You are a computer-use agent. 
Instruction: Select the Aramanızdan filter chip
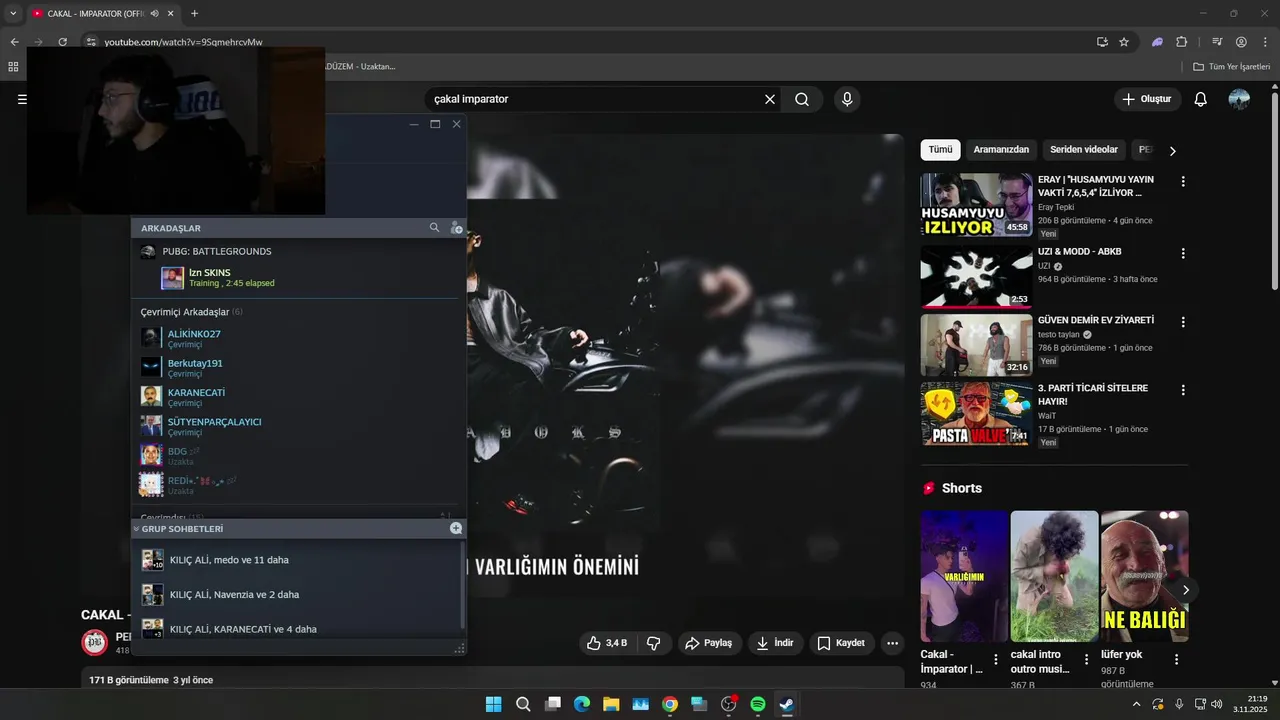[x=1001, y=150]
